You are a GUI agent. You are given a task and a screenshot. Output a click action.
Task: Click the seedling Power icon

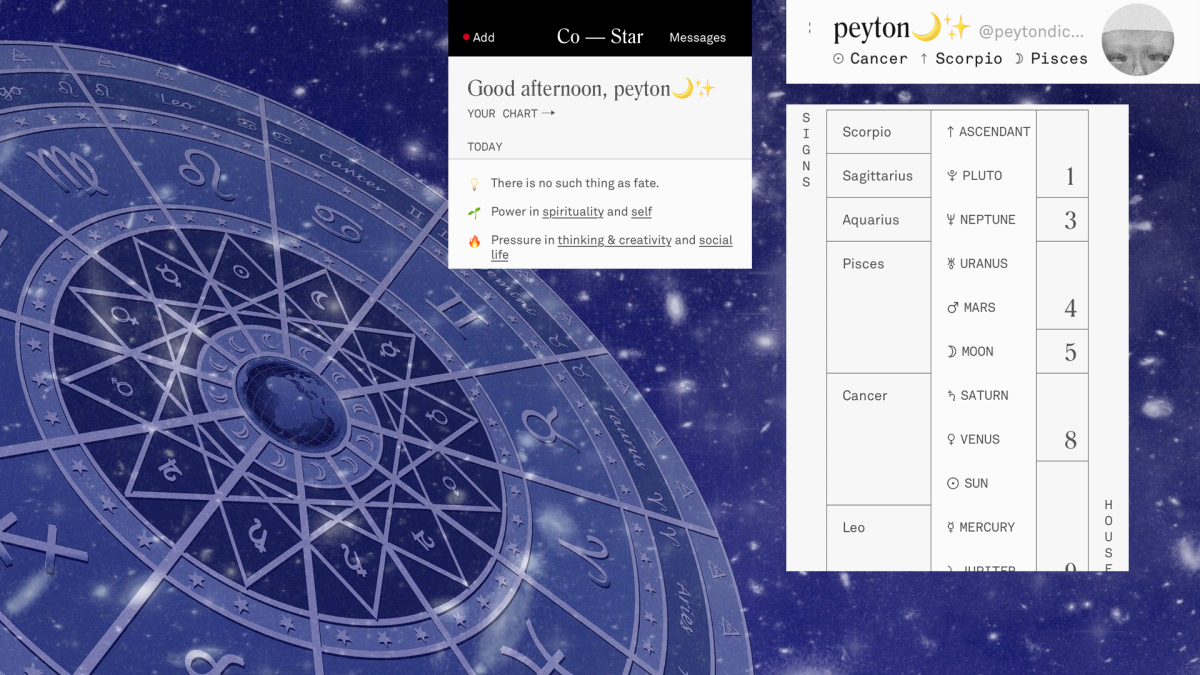474,212
